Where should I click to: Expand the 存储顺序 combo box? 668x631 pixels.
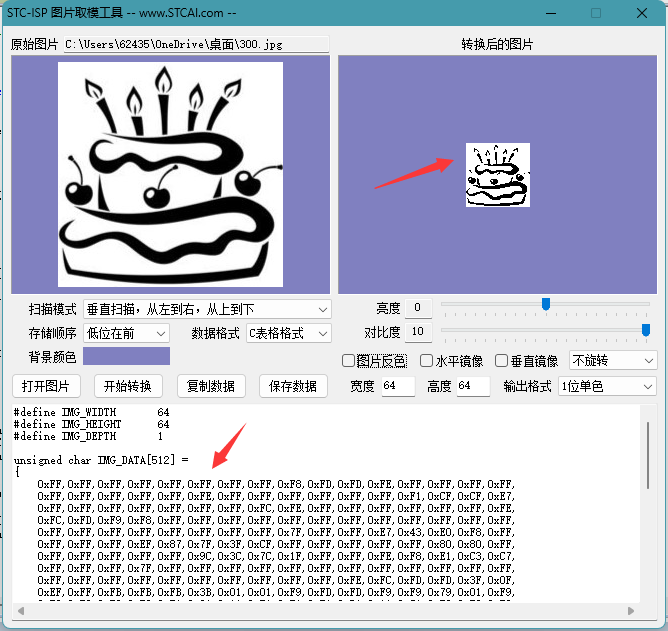tap(126, 333)
